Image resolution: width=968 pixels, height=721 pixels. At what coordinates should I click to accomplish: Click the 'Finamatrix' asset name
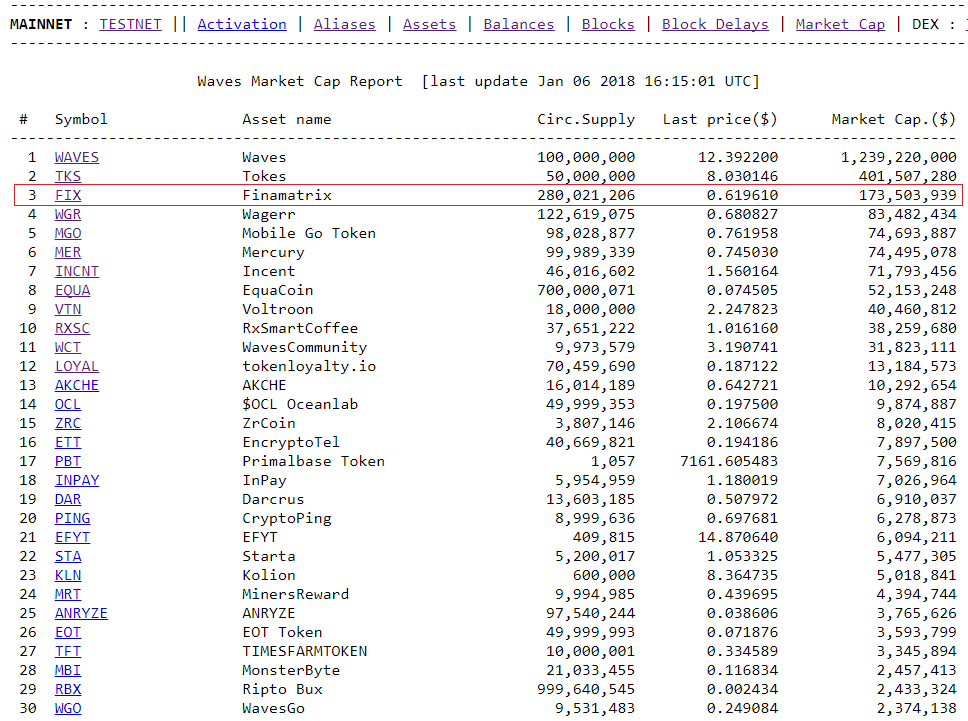coord(286,195)
